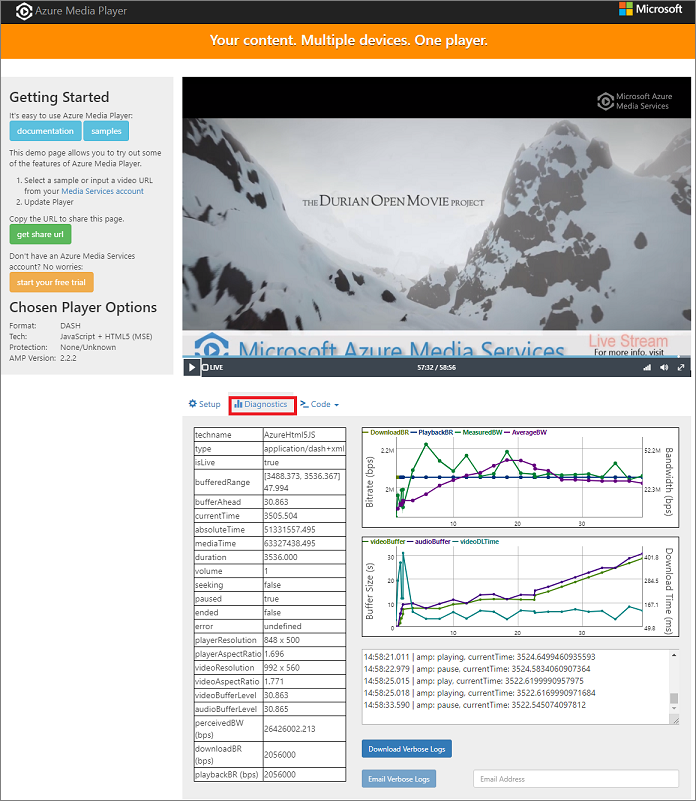Click the bufferedRange row label

pyautogui.click(x=222, y=482)
